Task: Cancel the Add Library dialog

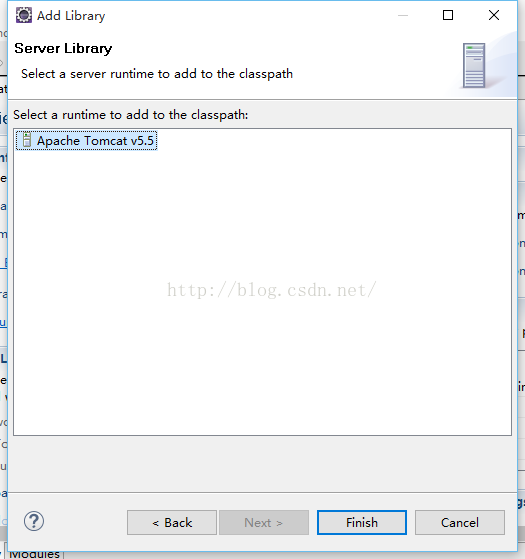Action: [460, 523]
